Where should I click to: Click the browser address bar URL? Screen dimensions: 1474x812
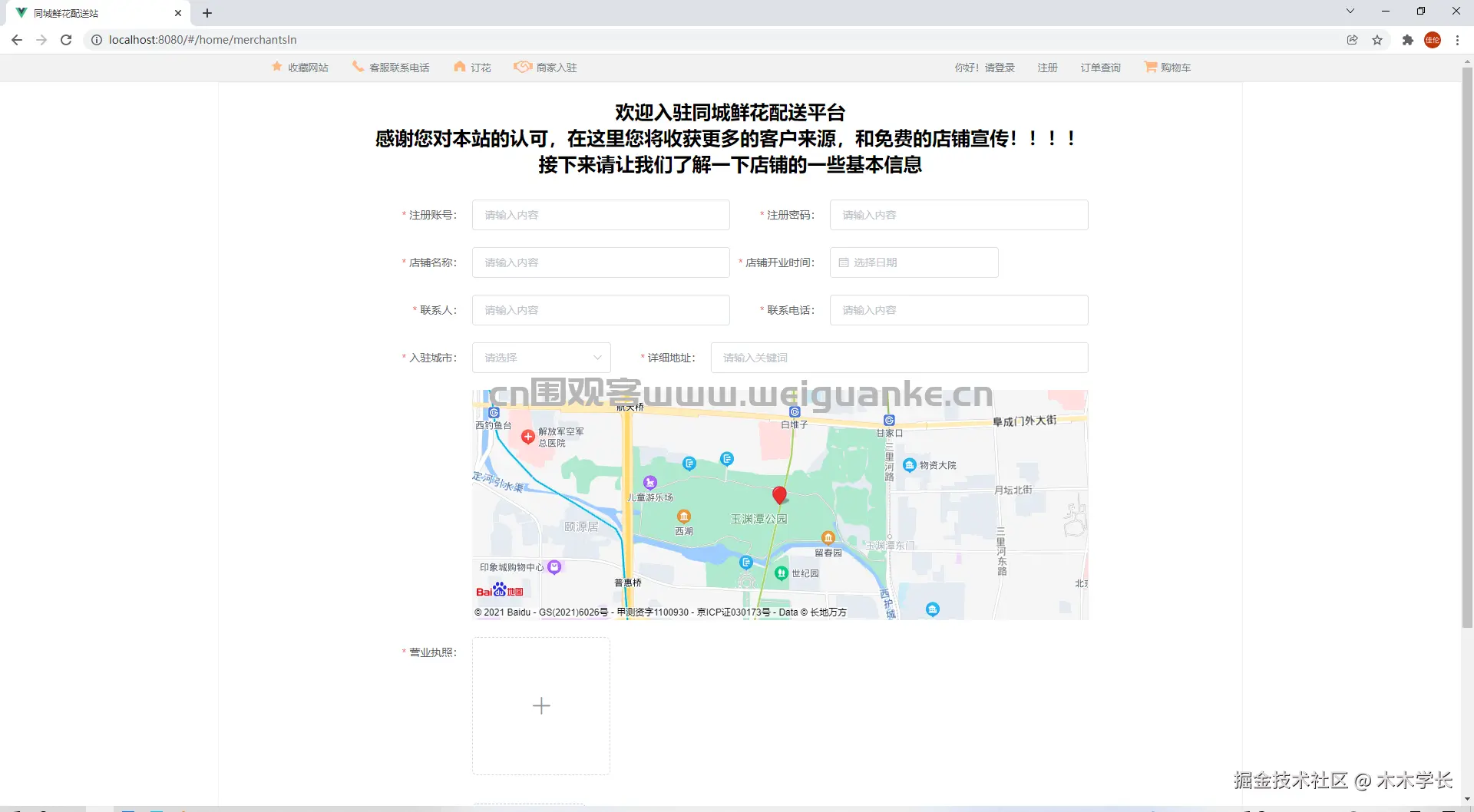(203, 40)
